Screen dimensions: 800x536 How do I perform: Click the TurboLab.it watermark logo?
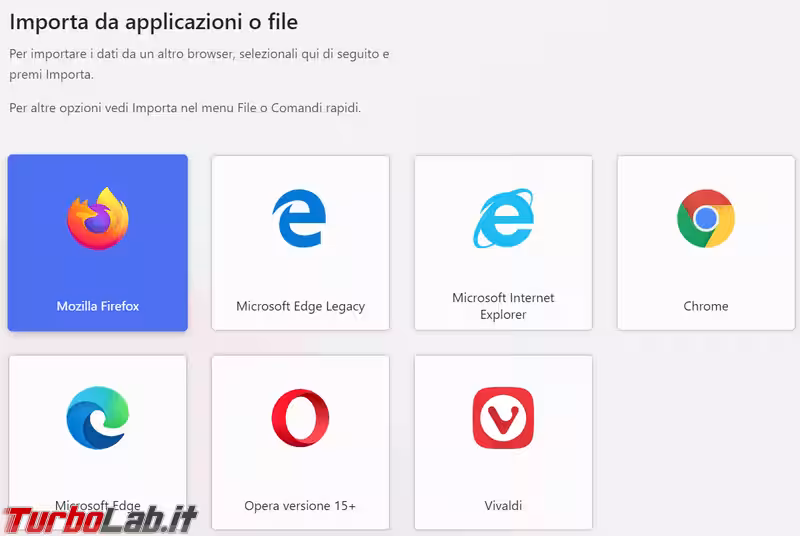(x=100, y=519)
